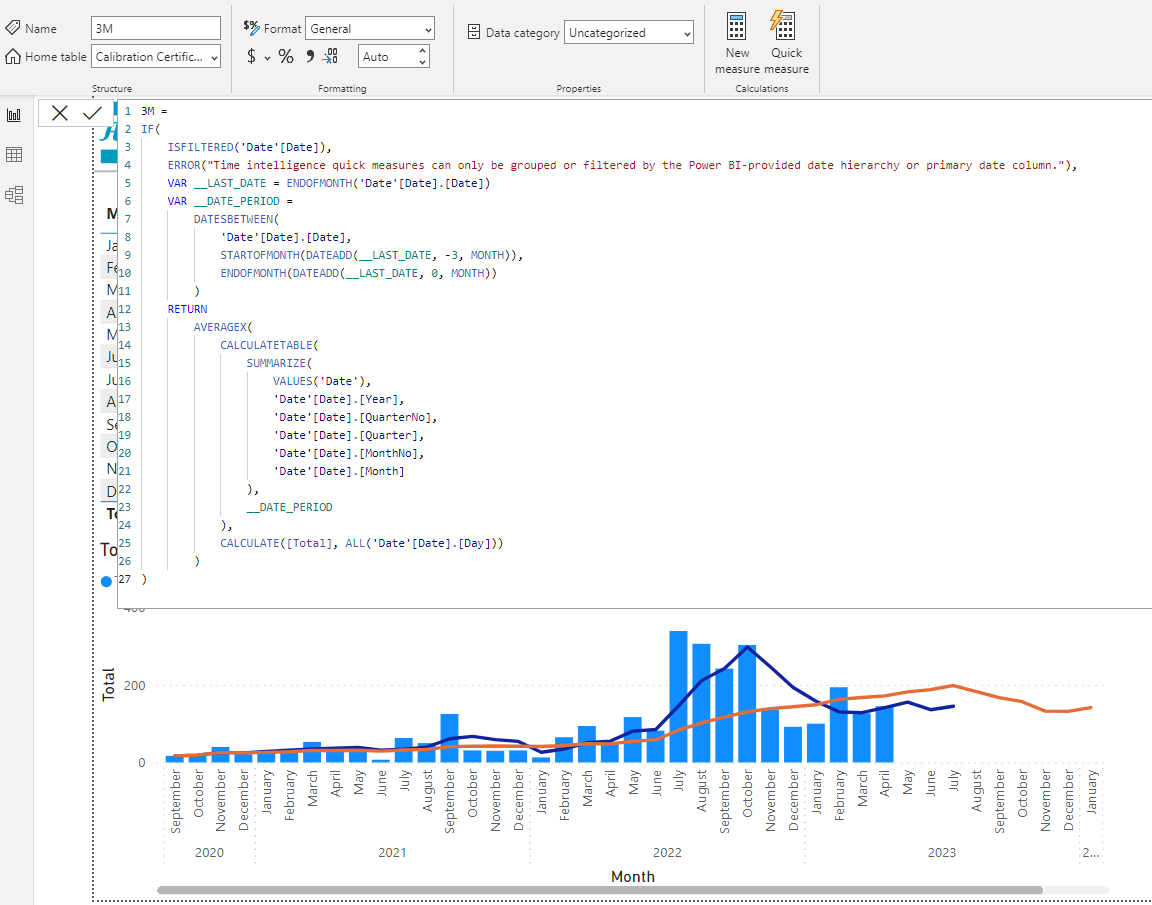Click VALUES('Date') on line 16
1152x905 pixels.
click(320, 381)
